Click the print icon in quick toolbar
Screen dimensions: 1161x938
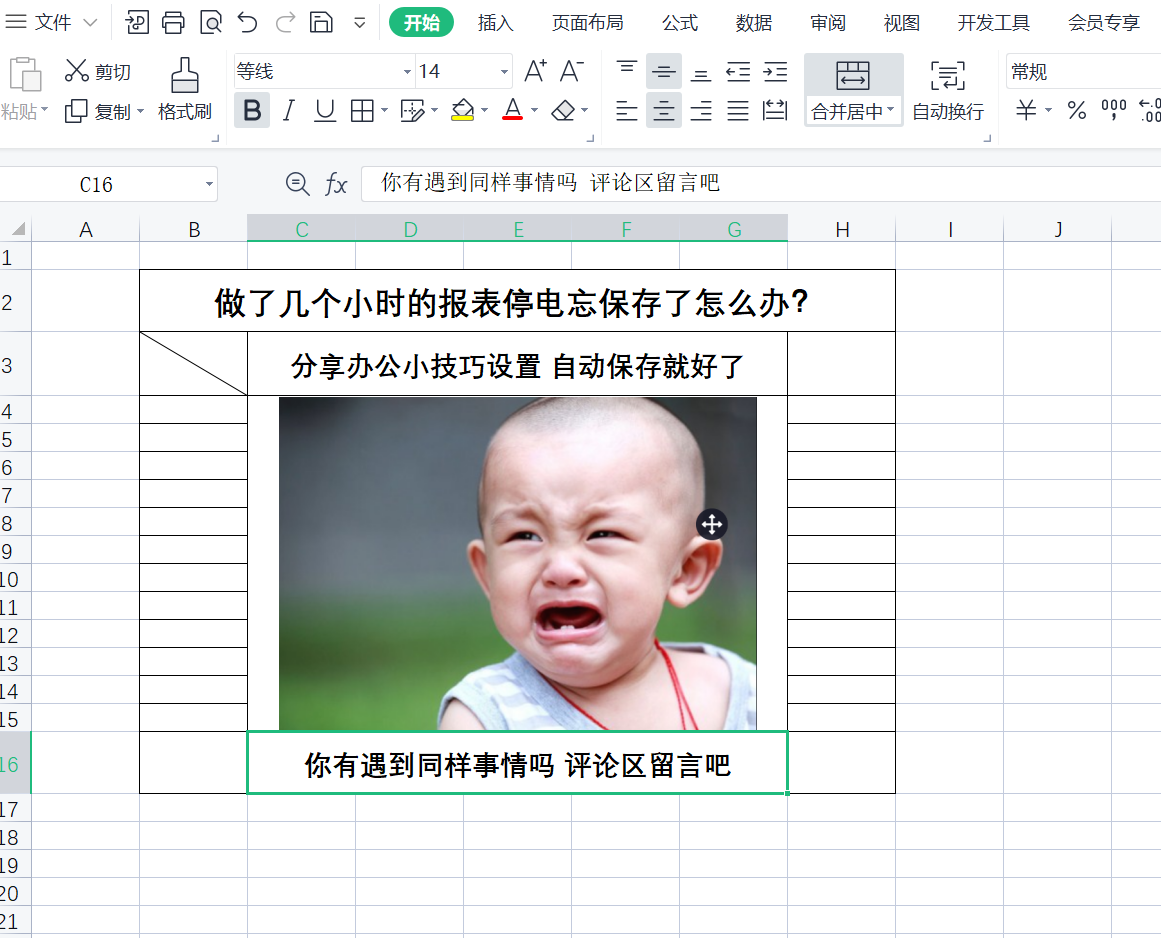click(173, 23)
